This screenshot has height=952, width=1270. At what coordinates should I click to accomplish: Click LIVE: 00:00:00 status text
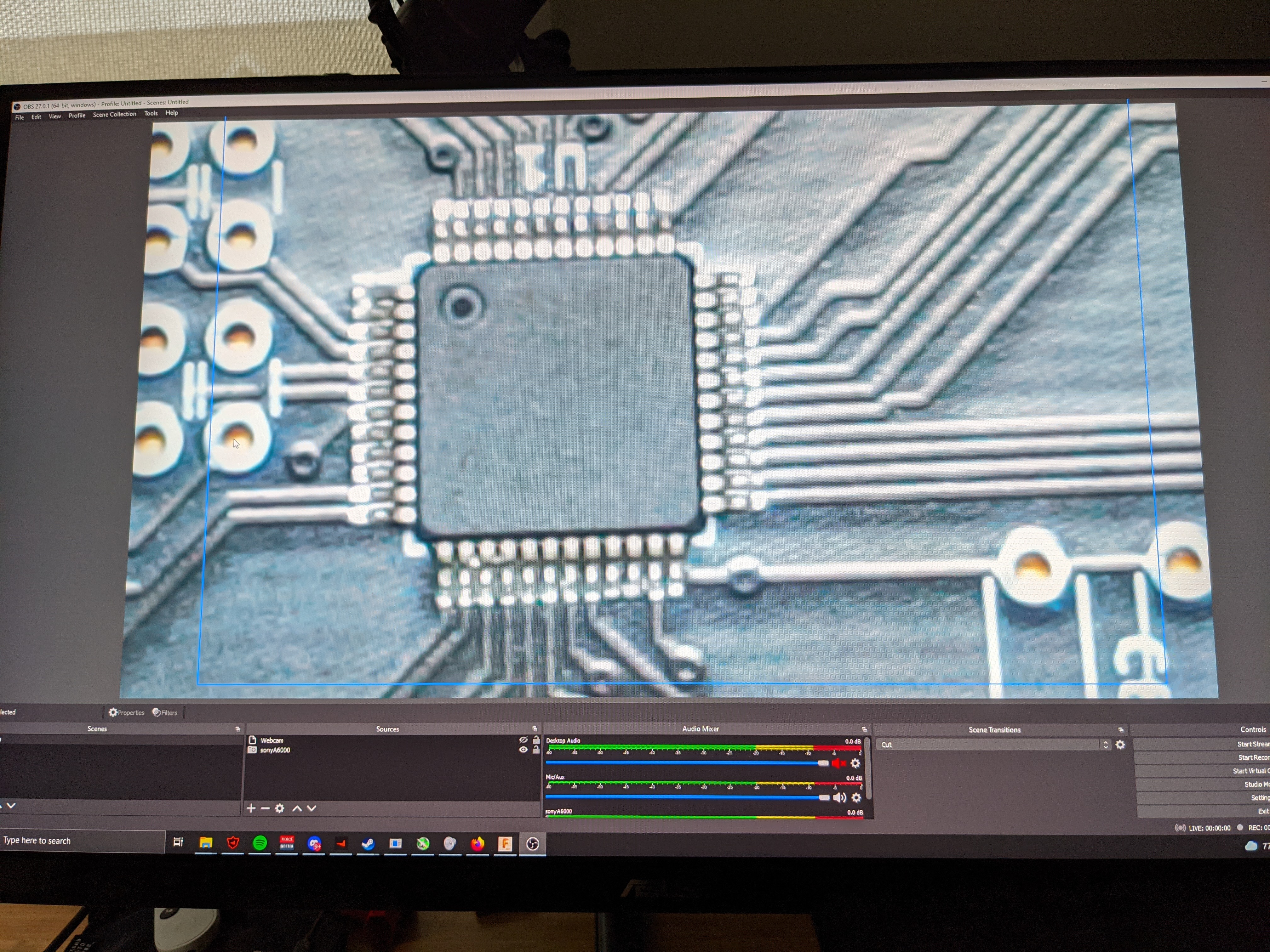tap(1209, 828)
